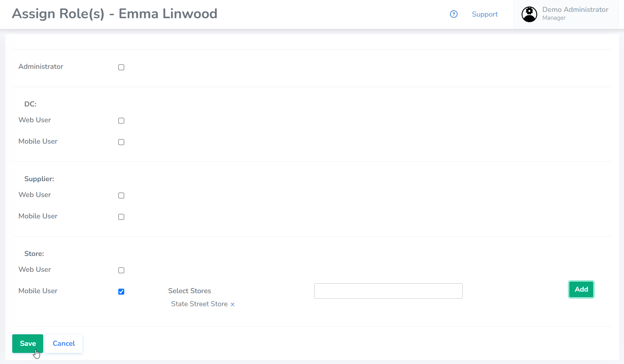Tick Supplier Web User checkbox
624x364 pixels.
tap(121, 195)
